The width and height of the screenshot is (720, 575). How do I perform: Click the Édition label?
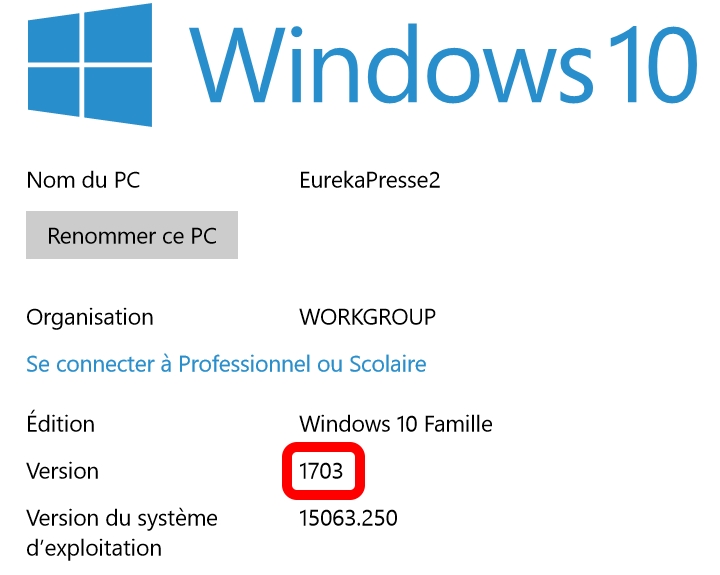coord(61,422)
